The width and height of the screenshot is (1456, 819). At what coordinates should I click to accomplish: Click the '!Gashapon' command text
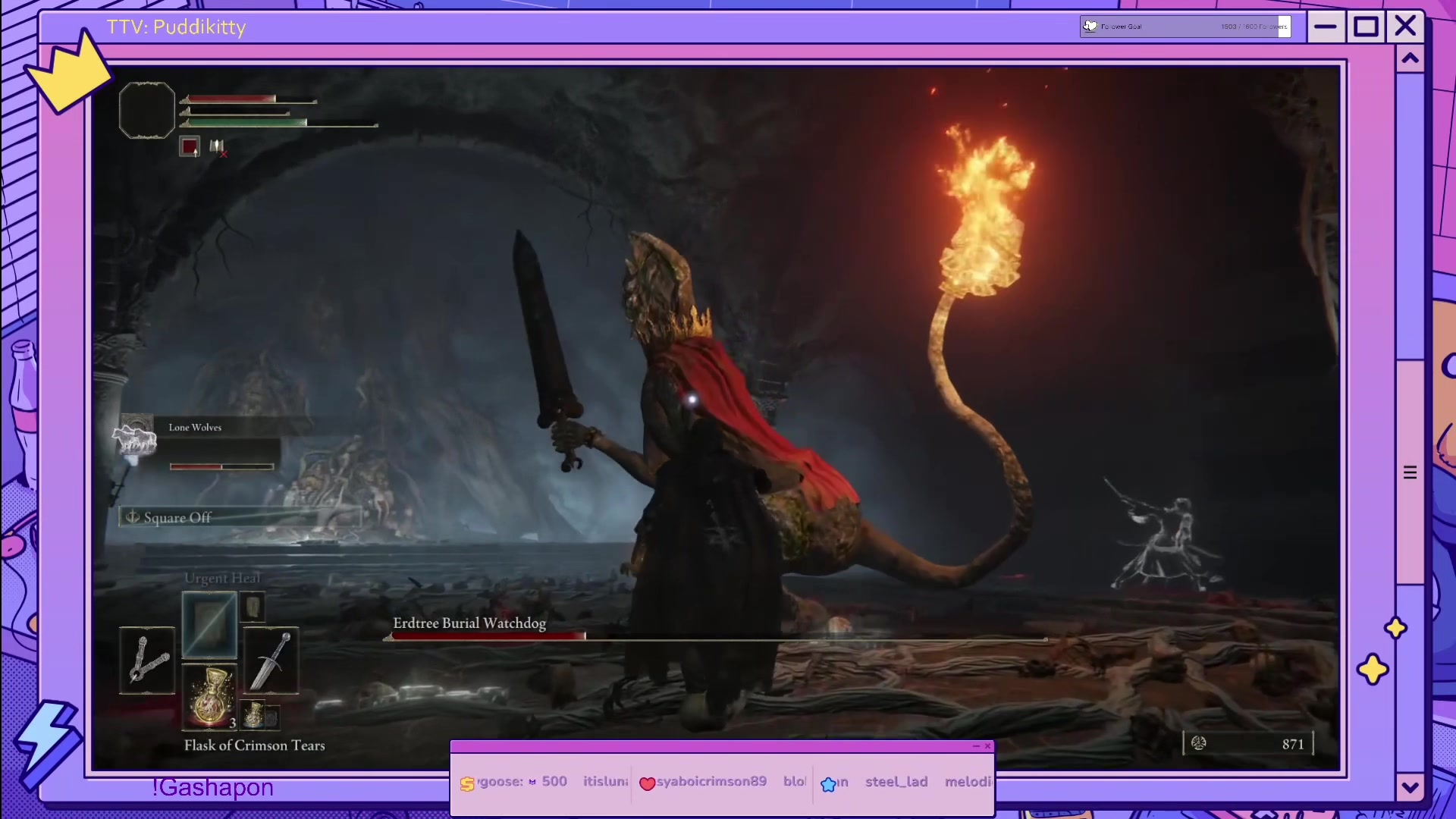pyautogui.click(x=212, y=787)
